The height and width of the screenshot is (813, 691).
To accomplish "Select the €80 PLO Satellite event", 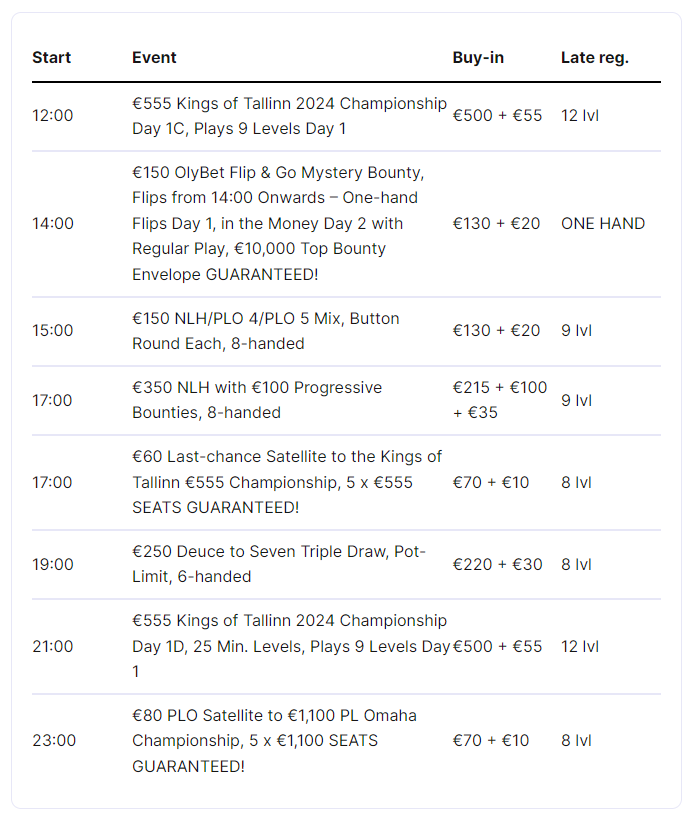I will (x=274, y=741).
